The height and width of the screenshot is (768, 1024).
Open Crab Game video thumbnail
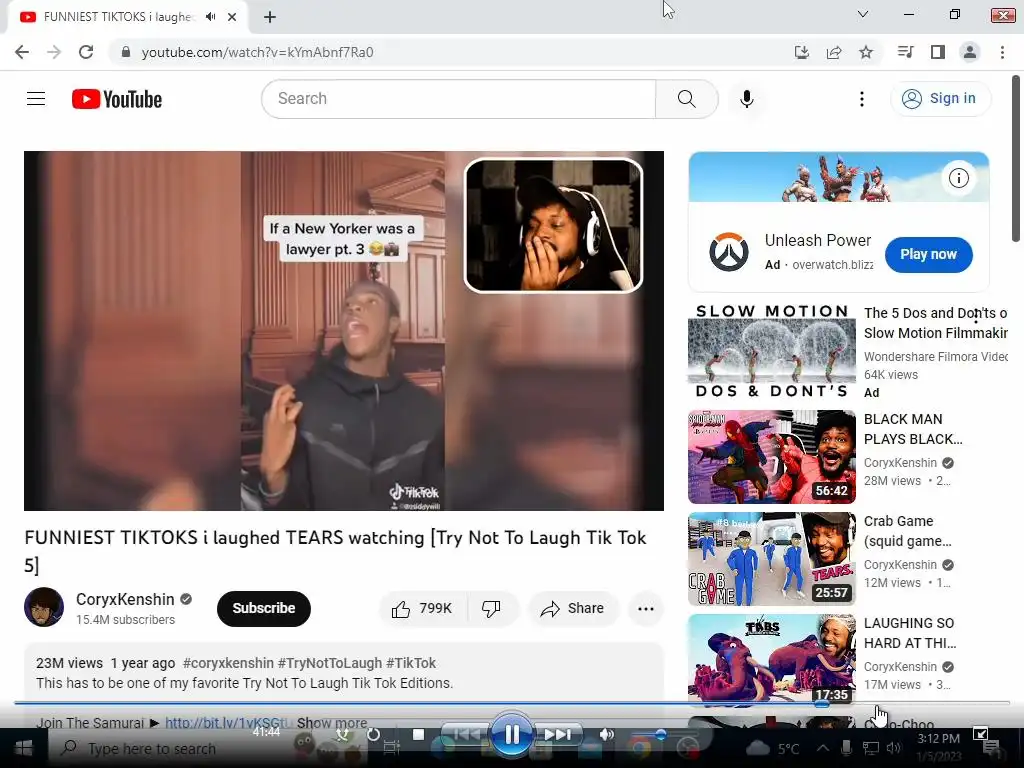771,559
